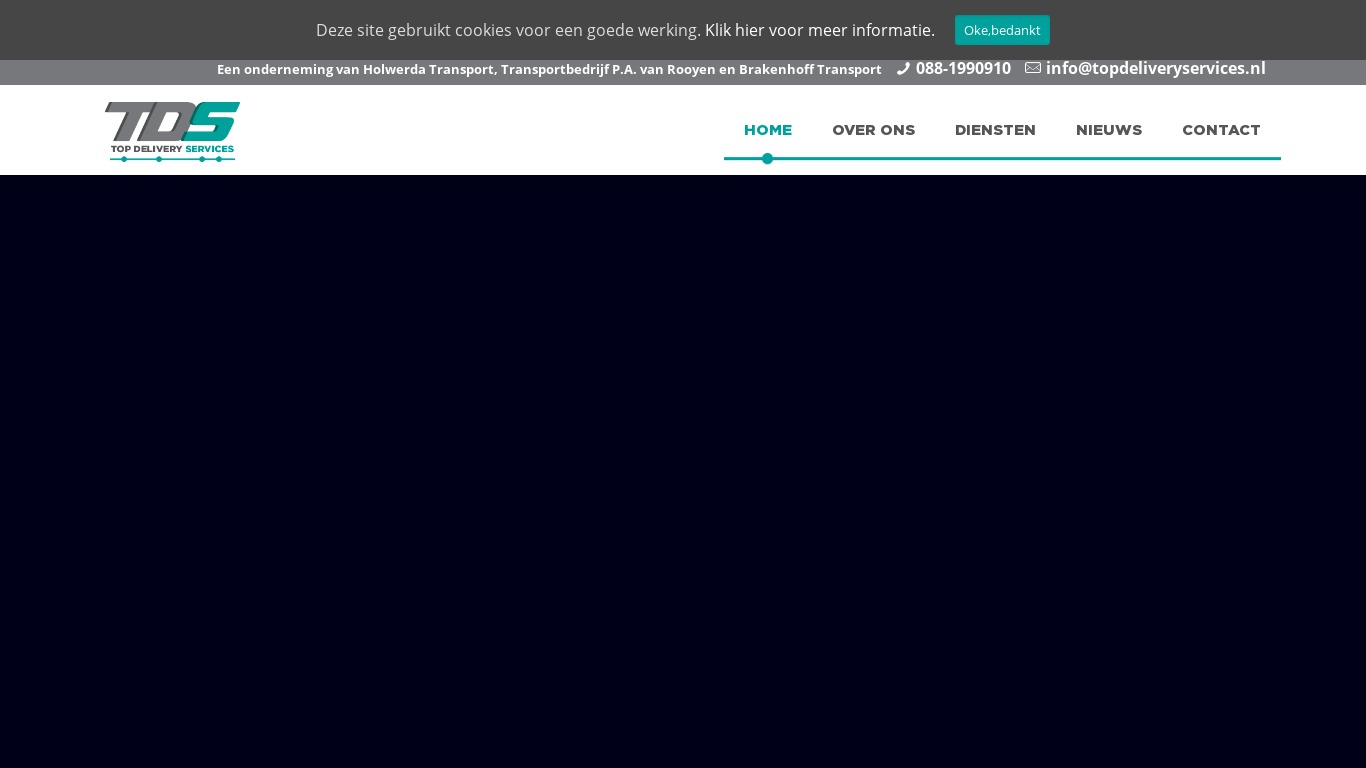Click 'Holwerda Transport' in the top bar
1366x768 pixels.
[x=428, y=70]
